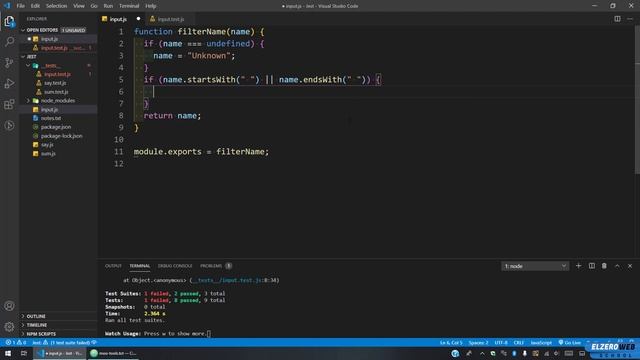Open the Selection menu

tap(56, 6)
